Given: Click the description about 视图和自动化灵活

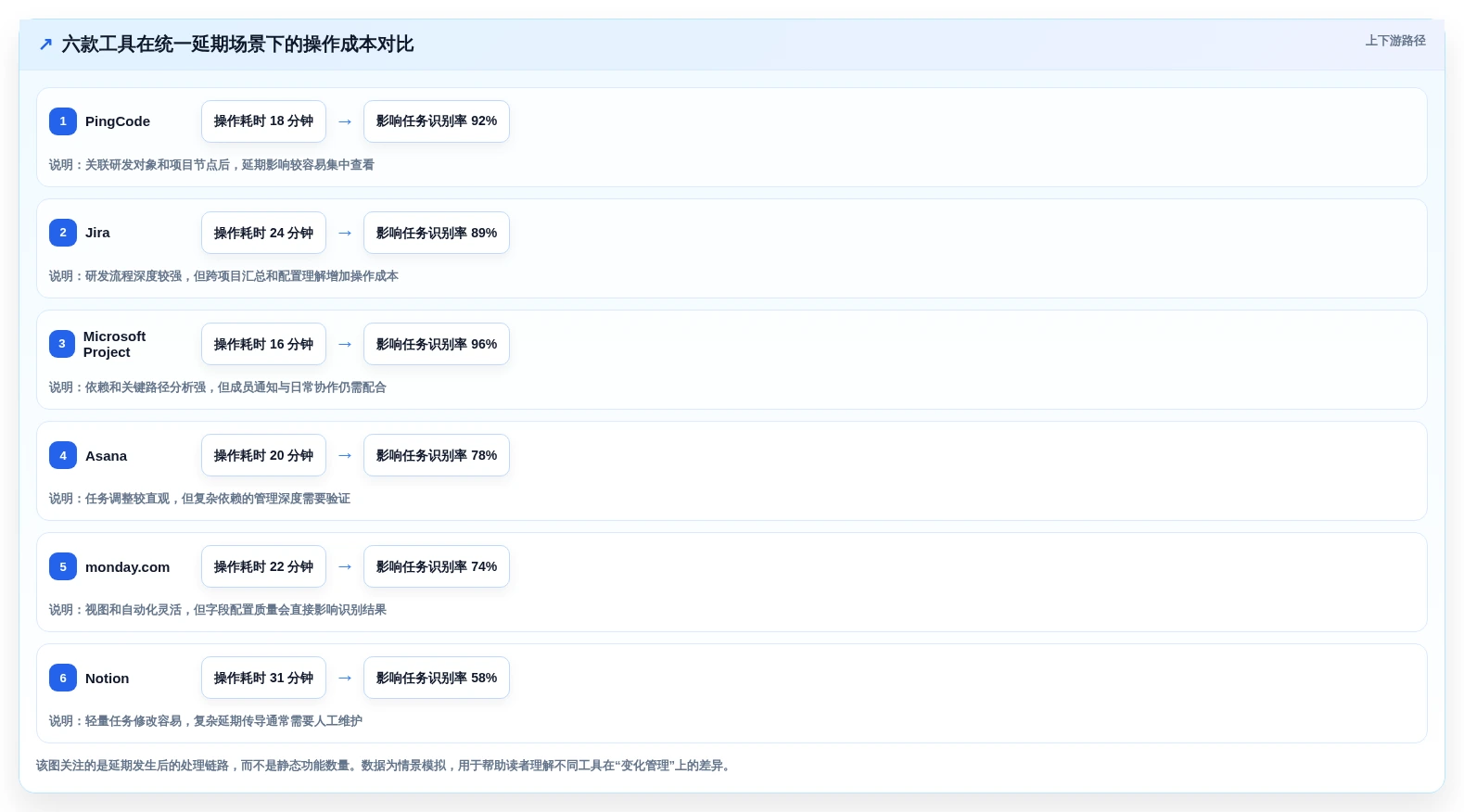Looking at the screenshot, I should coord(218,610).
